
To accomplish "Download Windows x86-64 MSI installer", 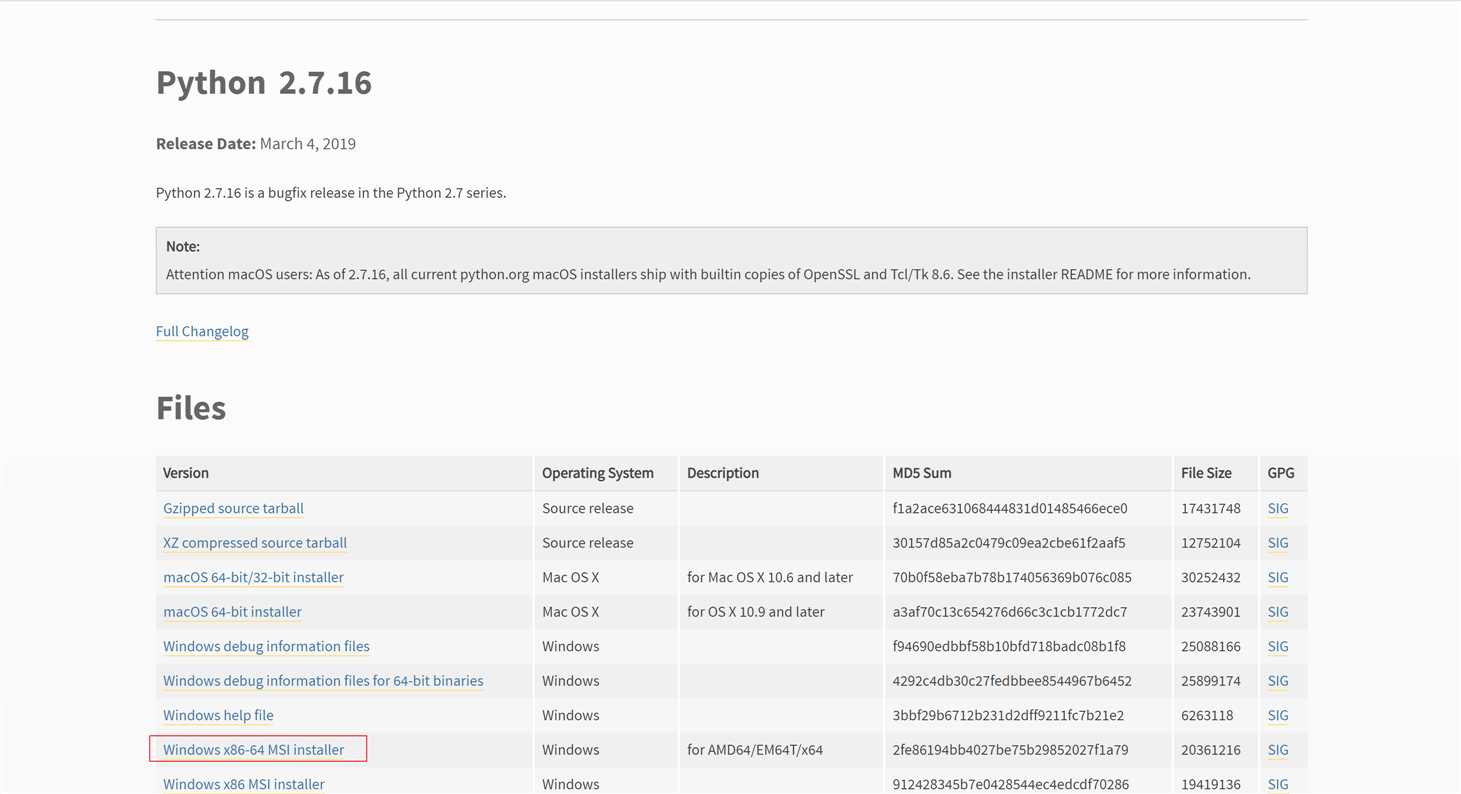I will click(253, 750).
